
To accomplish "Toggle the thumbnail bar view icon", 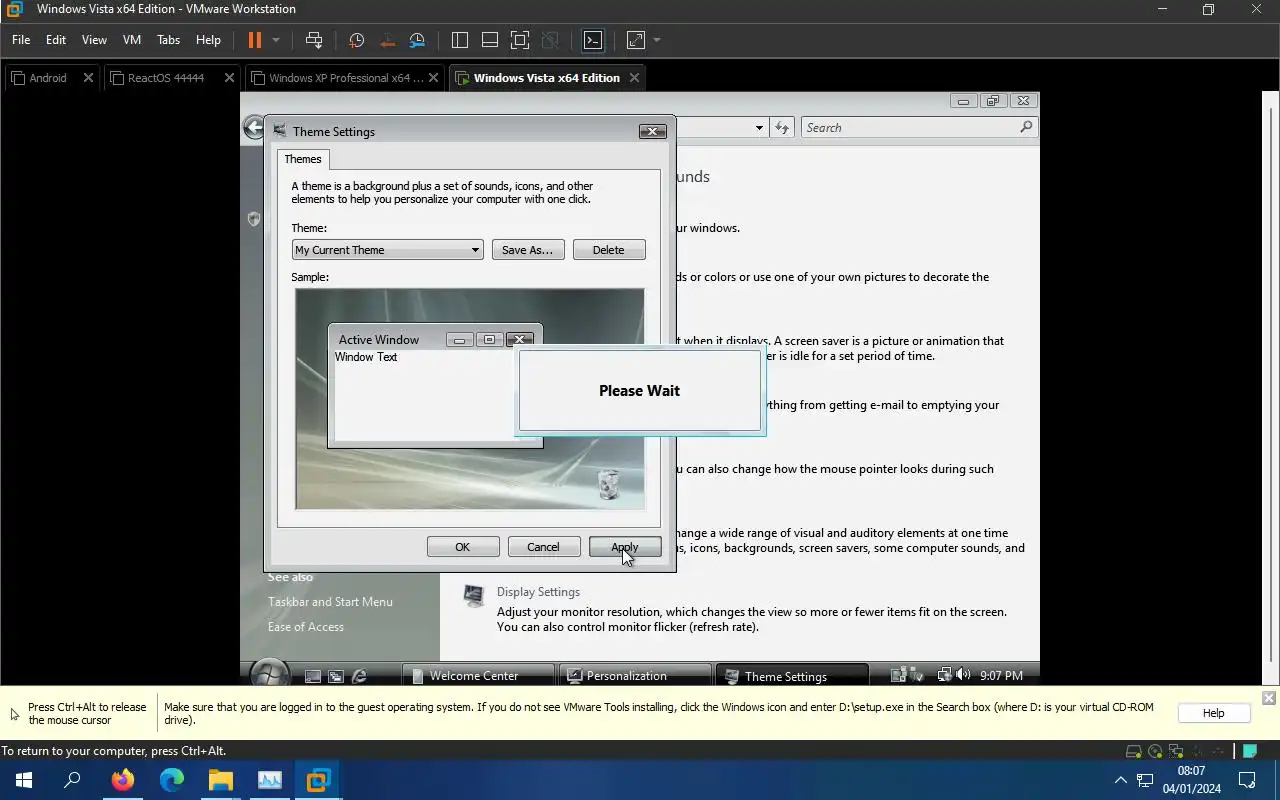I will click(490, 40).
